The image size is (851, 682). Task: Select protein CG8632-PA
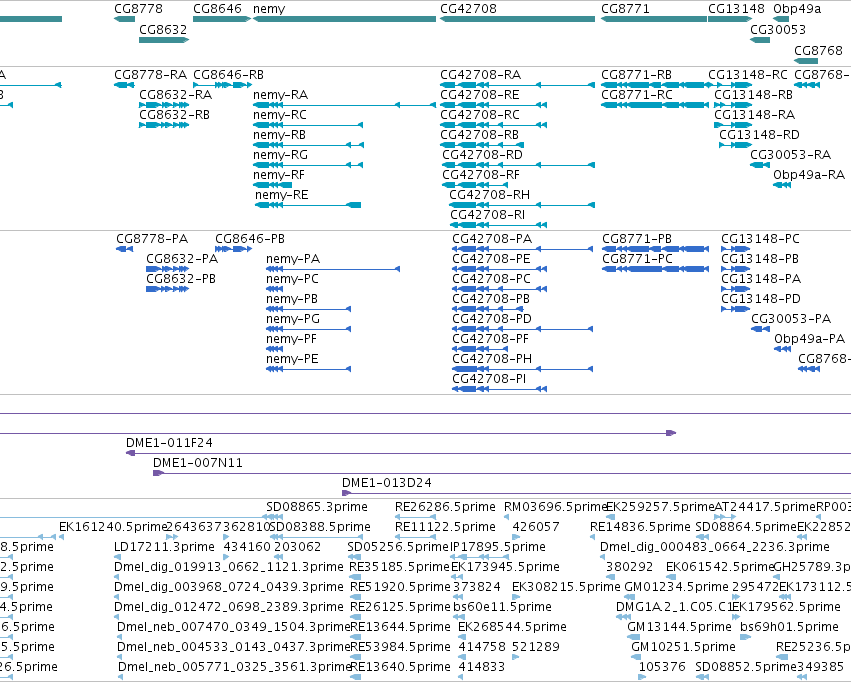coord(182,259)
